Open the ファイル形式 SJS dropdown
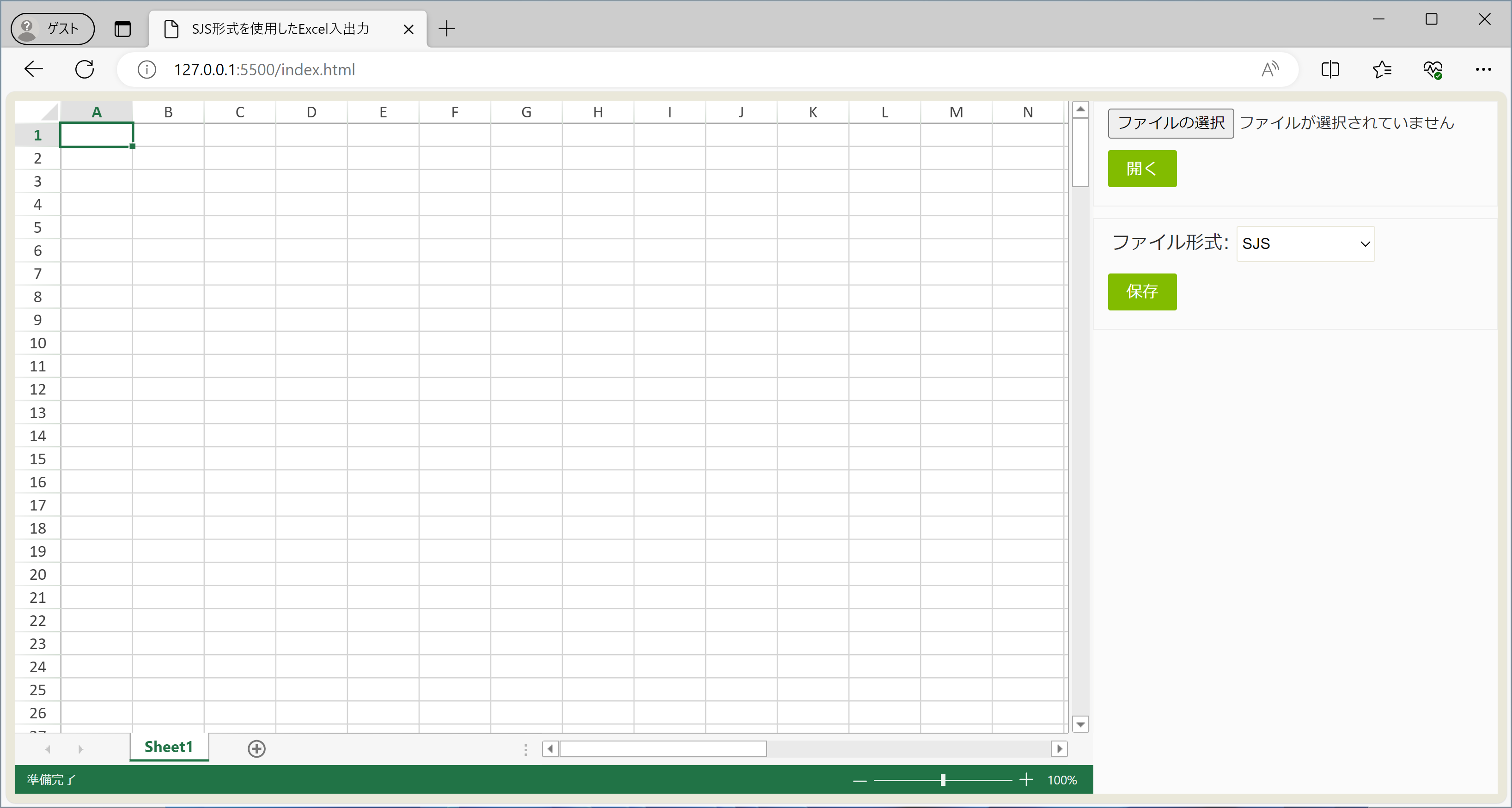 click(x=1305, y=243)
